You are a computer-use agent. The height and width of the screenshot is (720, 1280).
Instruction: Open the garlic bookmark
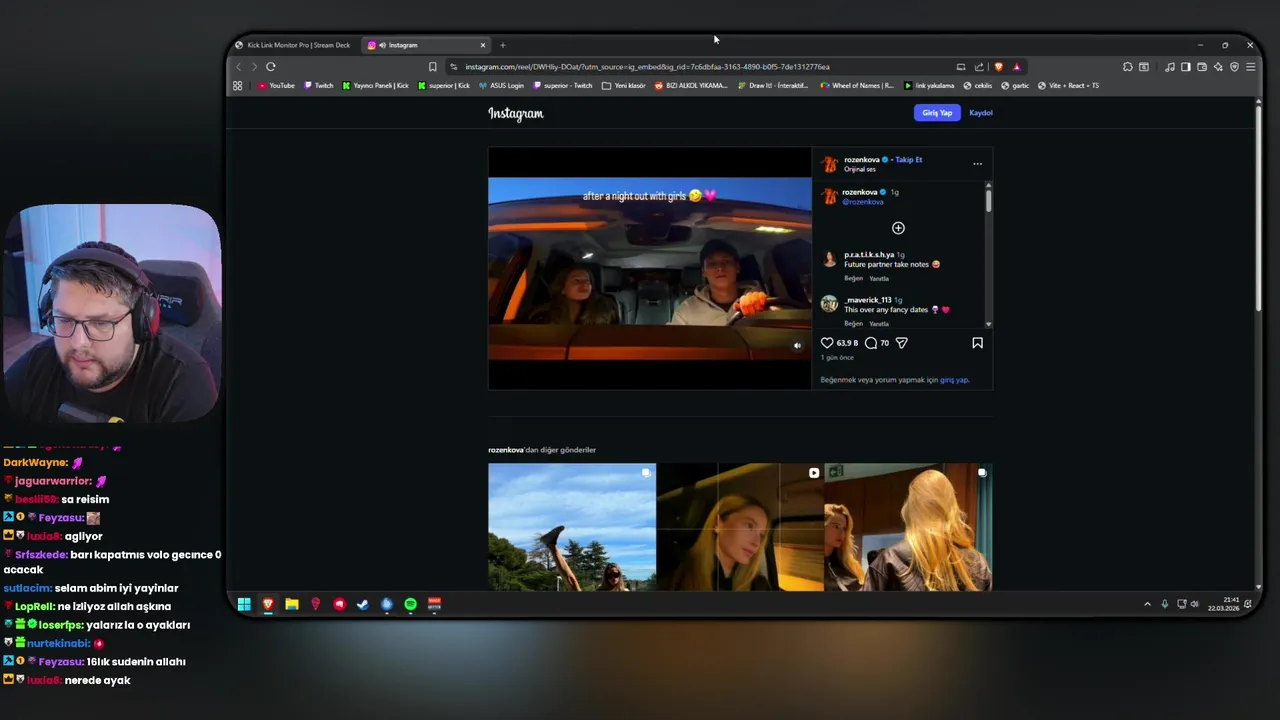click(x=1015, y=86)
